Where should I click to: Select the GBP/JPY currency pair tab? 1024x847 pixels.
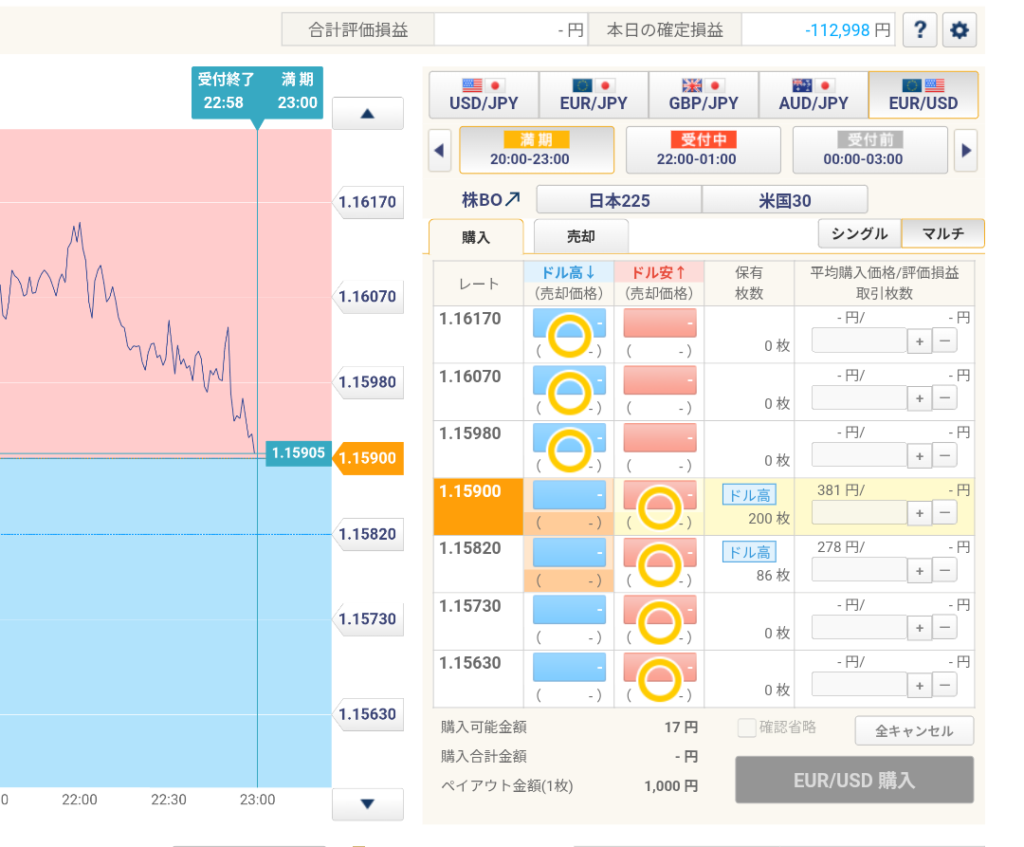(x=703, y=95)
